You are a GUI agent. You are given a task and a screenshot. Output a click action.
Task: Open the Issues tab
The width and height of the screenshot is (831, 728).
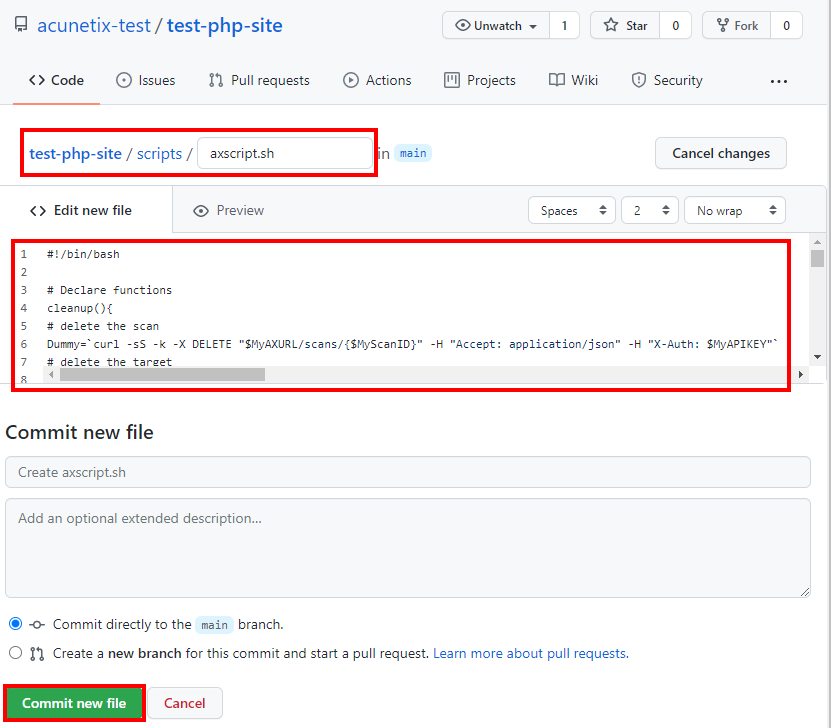(146, 81)
